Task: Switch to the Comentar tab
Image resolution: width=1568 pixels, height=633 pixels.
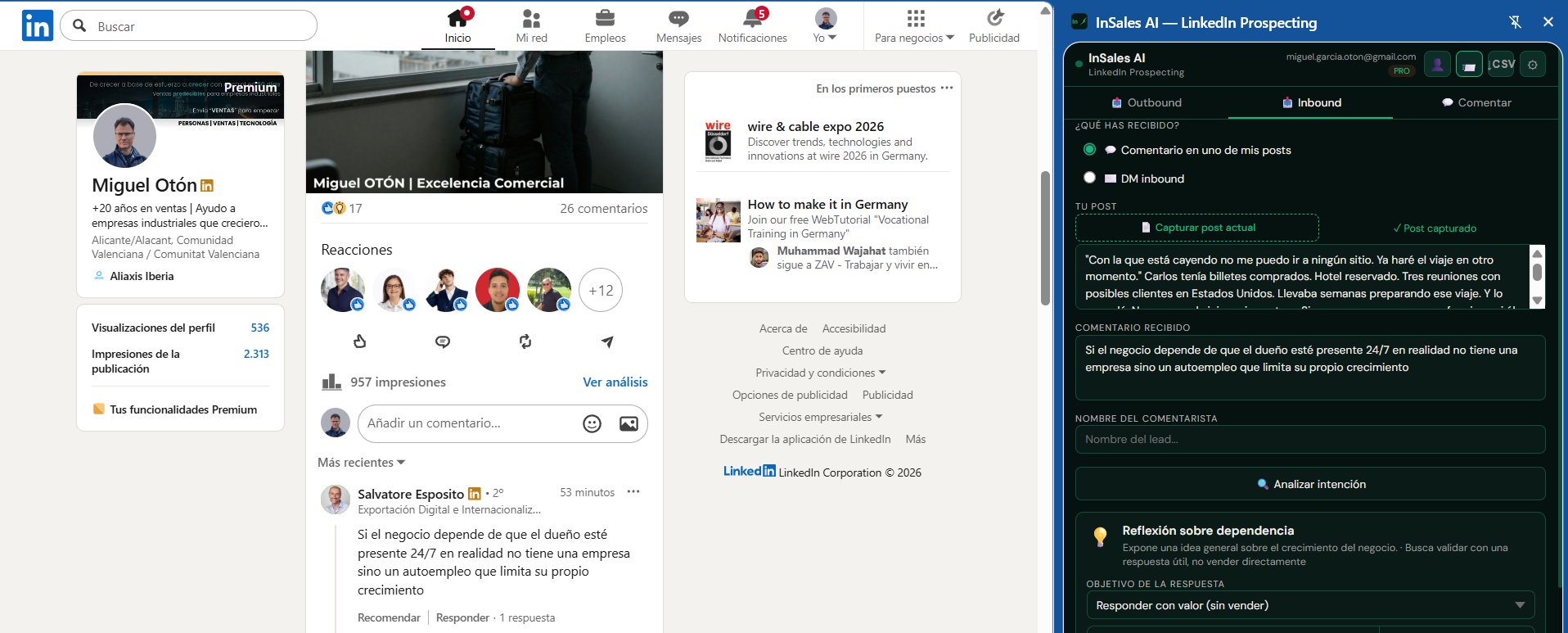Action: (x=1476, y=102)
